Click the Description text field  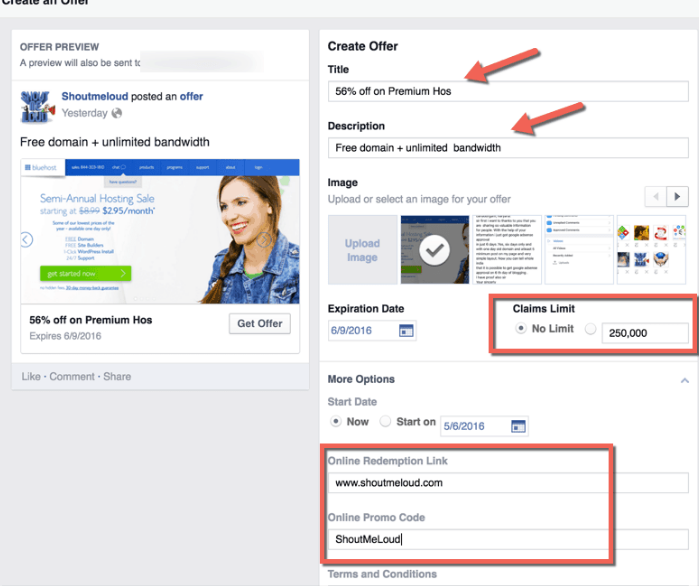coord(508,148)
